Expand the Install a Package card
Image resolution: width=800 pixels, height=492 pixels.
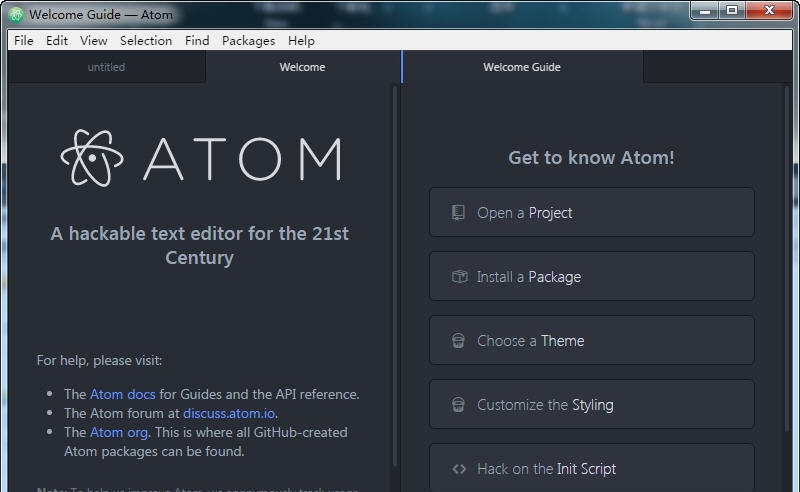(592, 276)
